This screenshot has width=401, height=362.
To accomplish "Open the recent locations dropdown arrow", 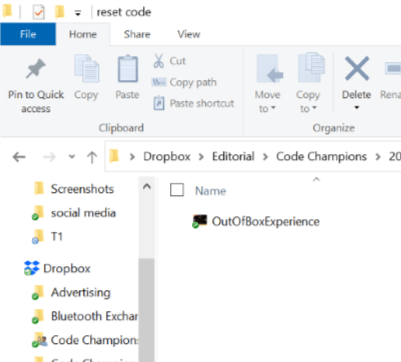I will coord(72,157).
